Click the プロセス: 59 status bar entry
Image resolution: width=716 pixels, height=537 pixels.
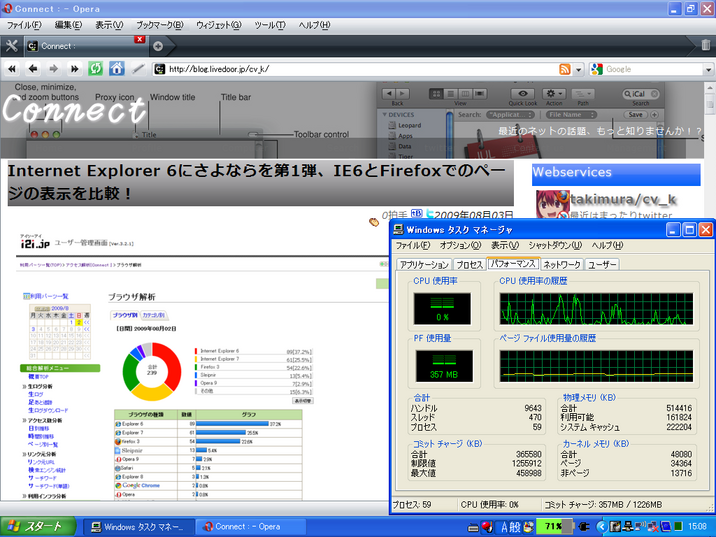412,505
